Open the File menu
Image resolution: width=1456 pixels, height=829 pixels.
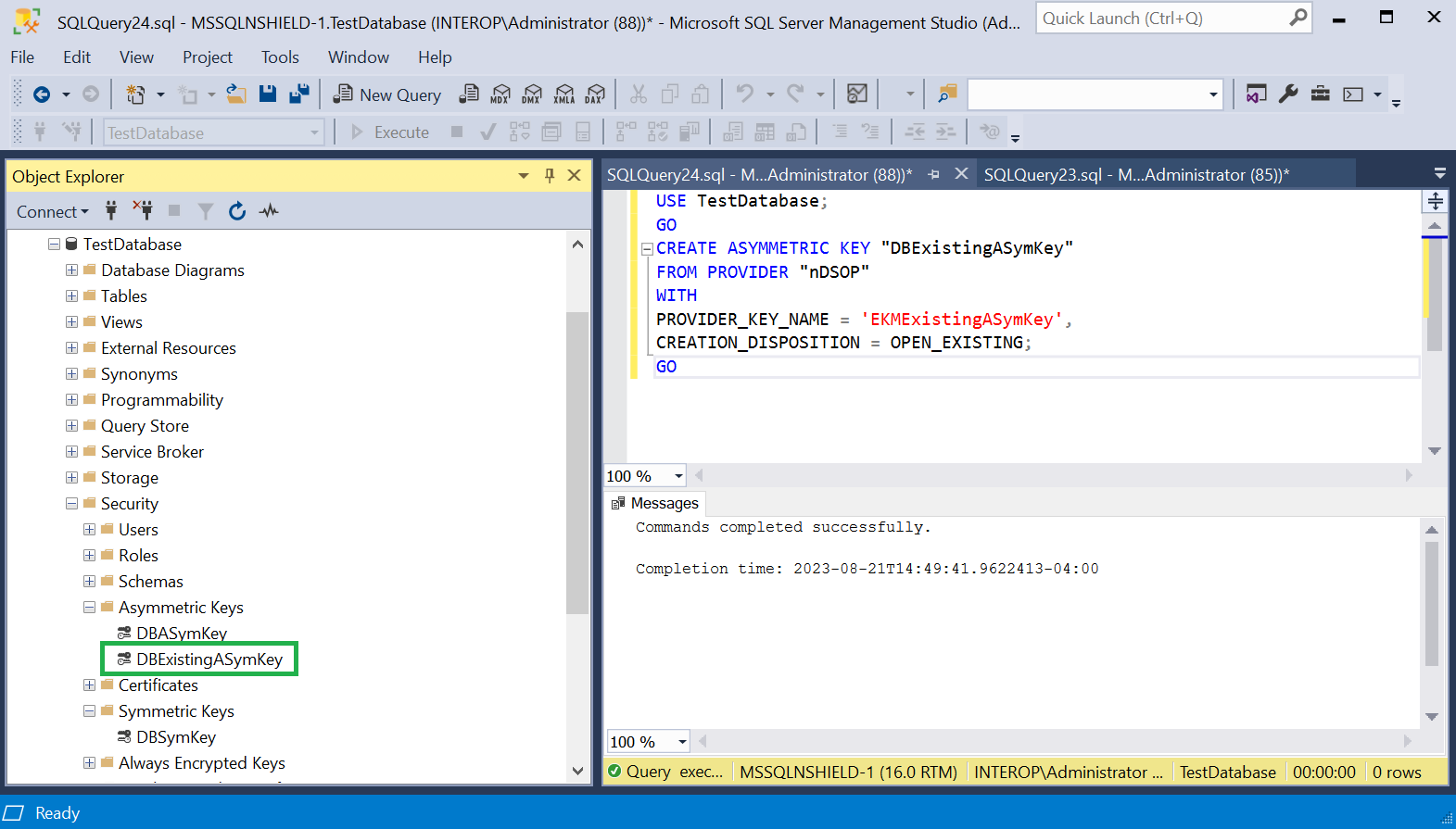22,57
